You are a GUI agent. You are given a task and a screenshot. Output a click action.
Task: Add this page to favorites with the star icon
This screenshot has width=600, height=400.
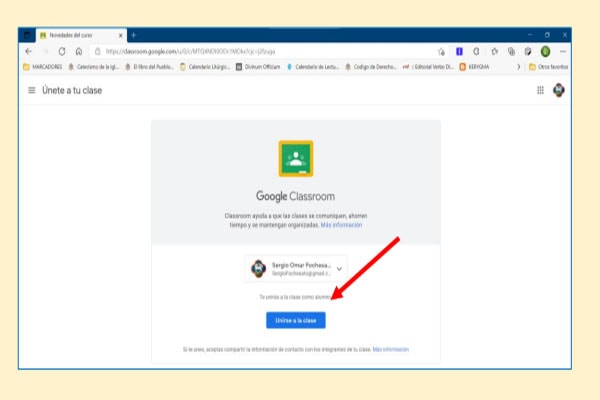442,51
